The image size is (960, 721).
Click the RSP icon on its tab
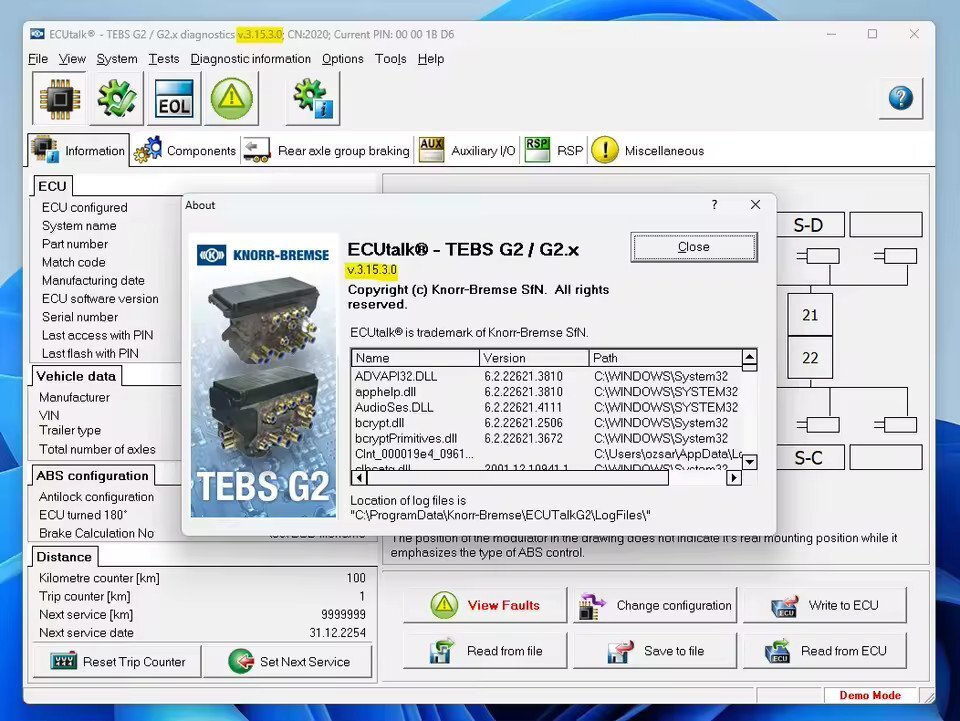[537, 149]
